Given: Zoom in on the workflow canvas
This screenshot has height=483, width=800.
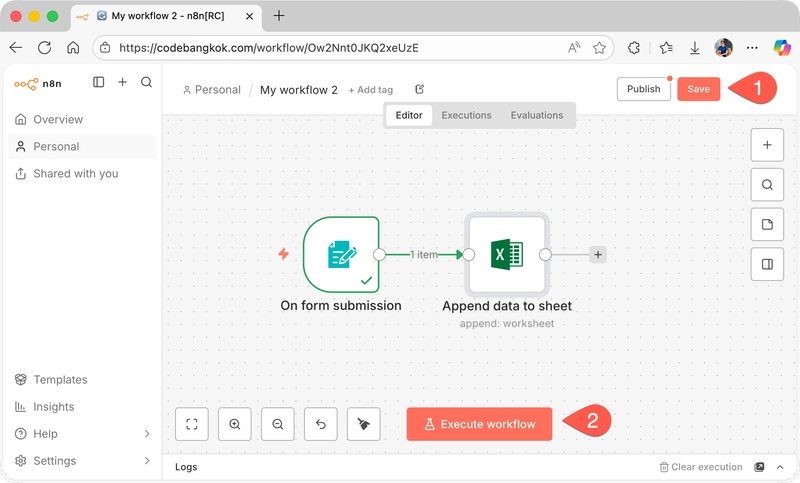Looking at the screenshot, I should [235, 424].
